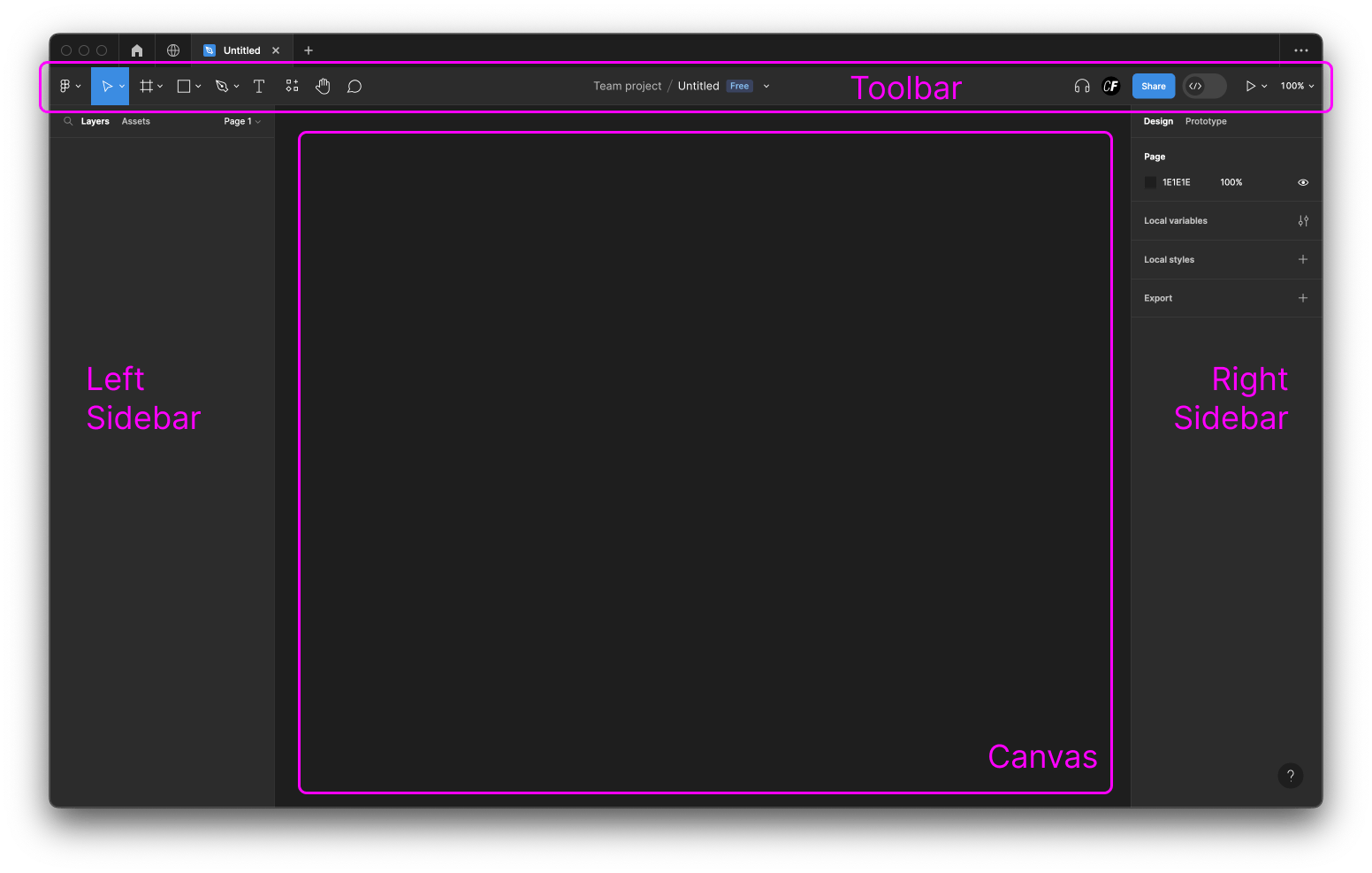This screenshot has height=873, width=1372.
Task: Click the page color 100% opacity field
Action: 1231,182
